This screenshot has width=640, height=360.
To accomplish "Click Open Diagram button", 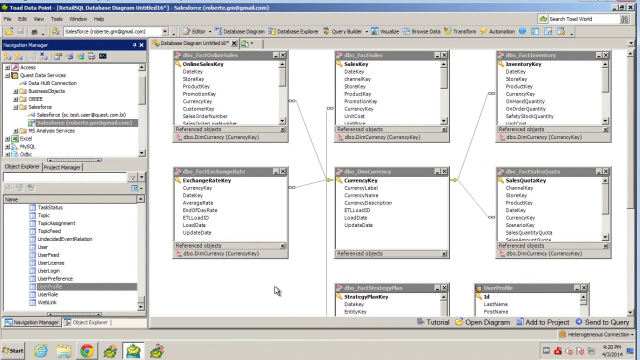I will 483,322.
